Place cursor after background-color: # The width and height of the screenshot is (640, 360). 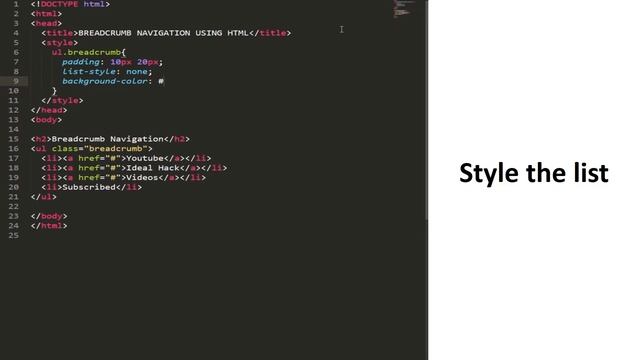tap(164, 81)
